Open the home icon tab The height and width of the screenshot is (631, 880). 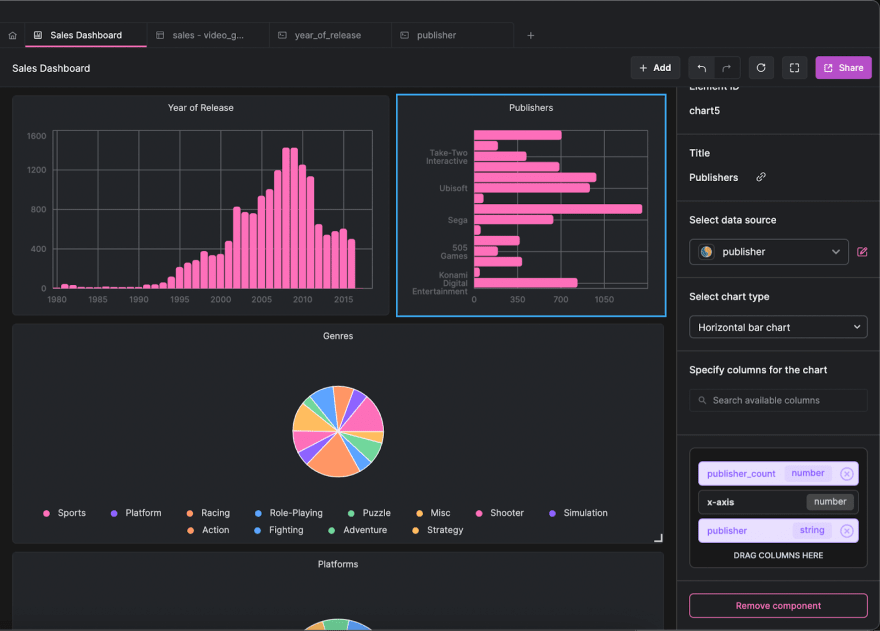(12, 35)
